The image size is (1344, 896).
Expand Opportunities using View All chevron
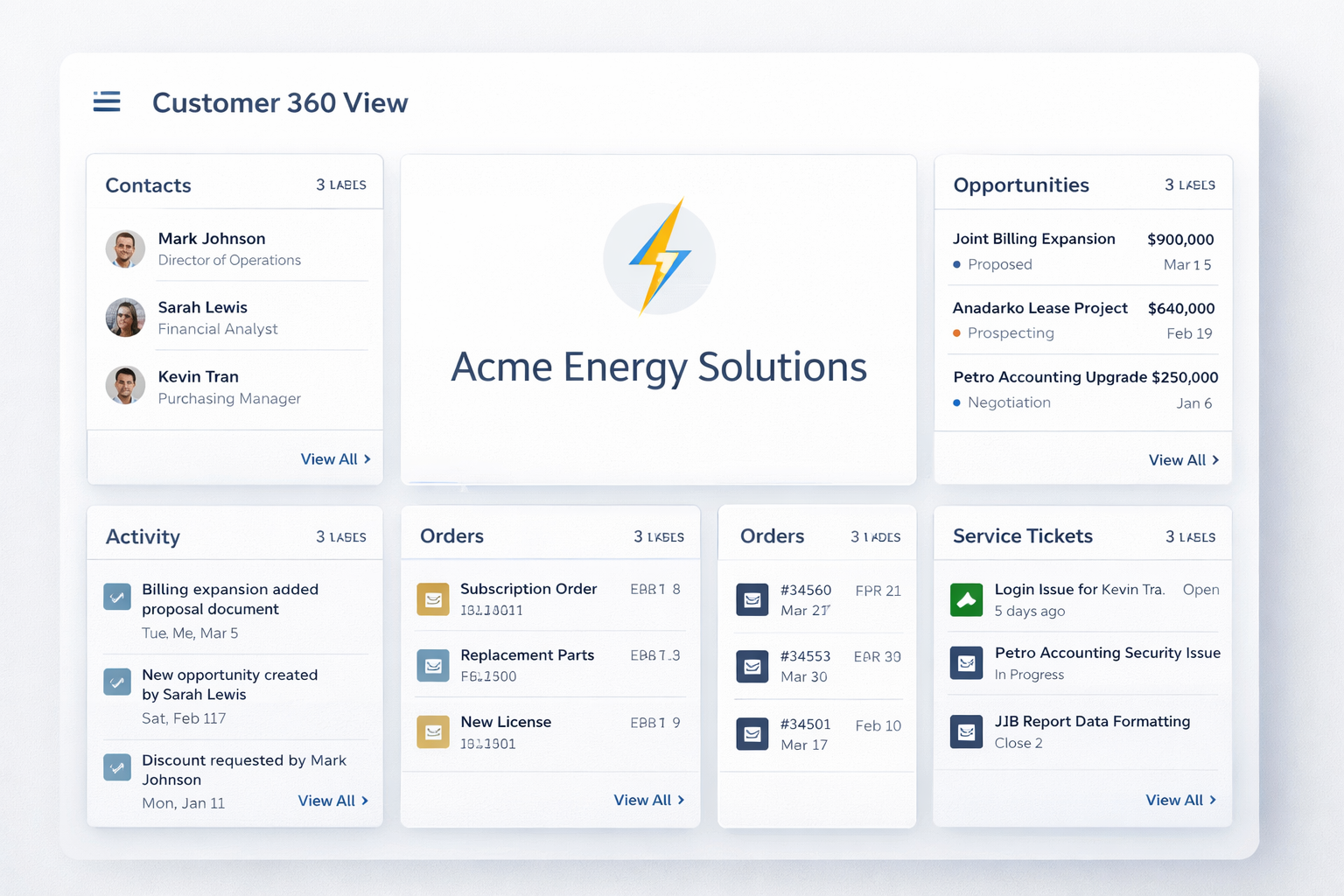point(1215,460)
